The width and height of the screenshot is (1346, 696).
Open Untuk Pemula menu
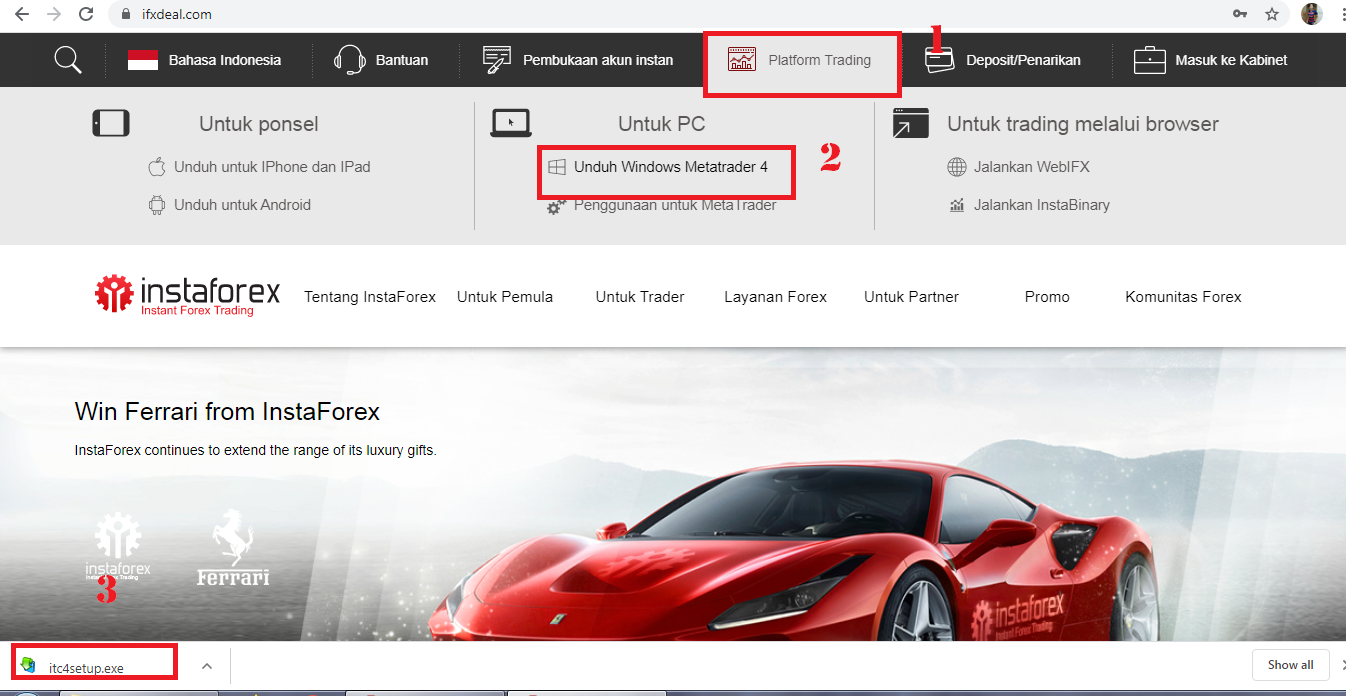(505, 297)
